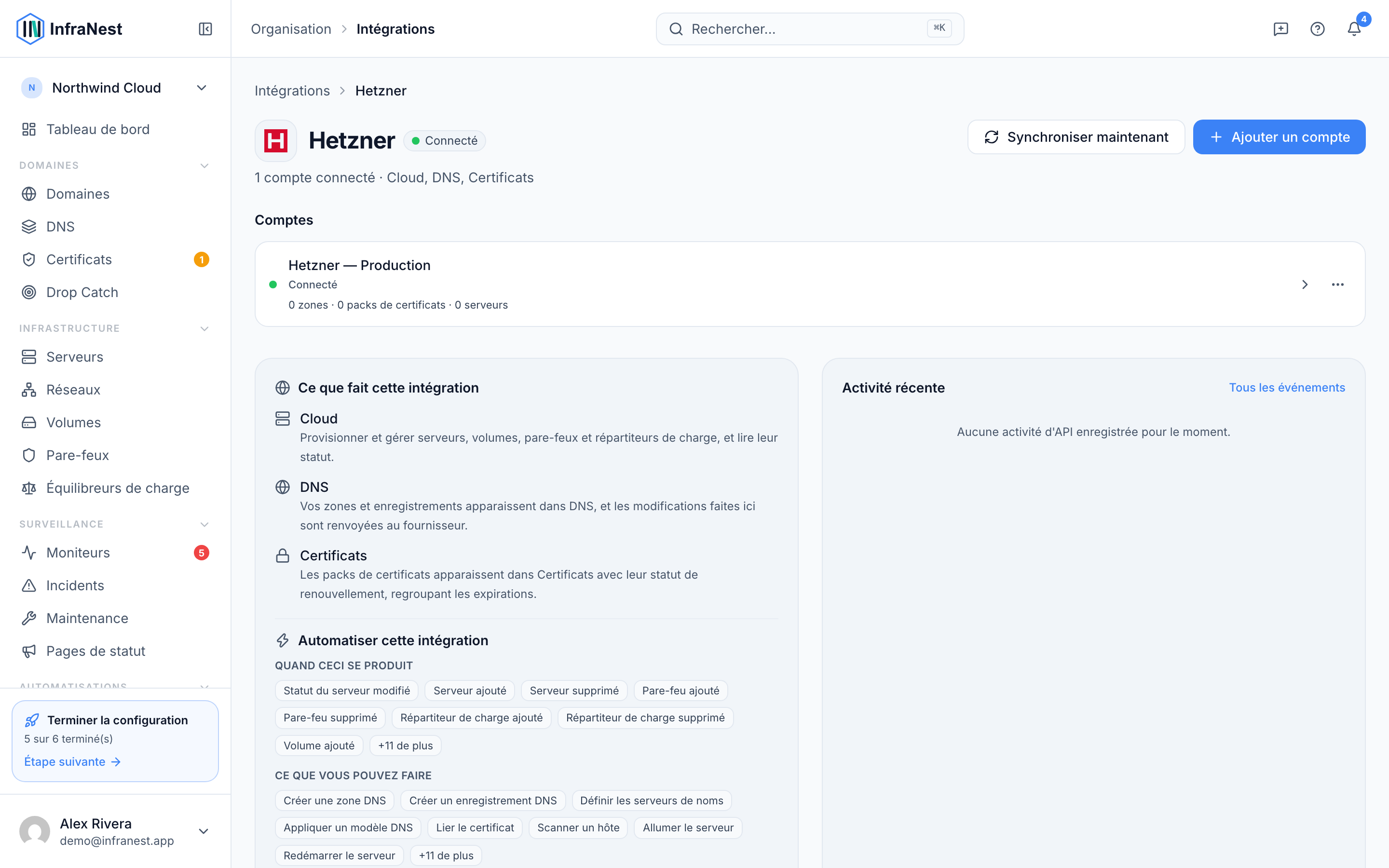1389x868 pixels.
Task: Open the help question mark icon
Action: (x=1317, y=29)
